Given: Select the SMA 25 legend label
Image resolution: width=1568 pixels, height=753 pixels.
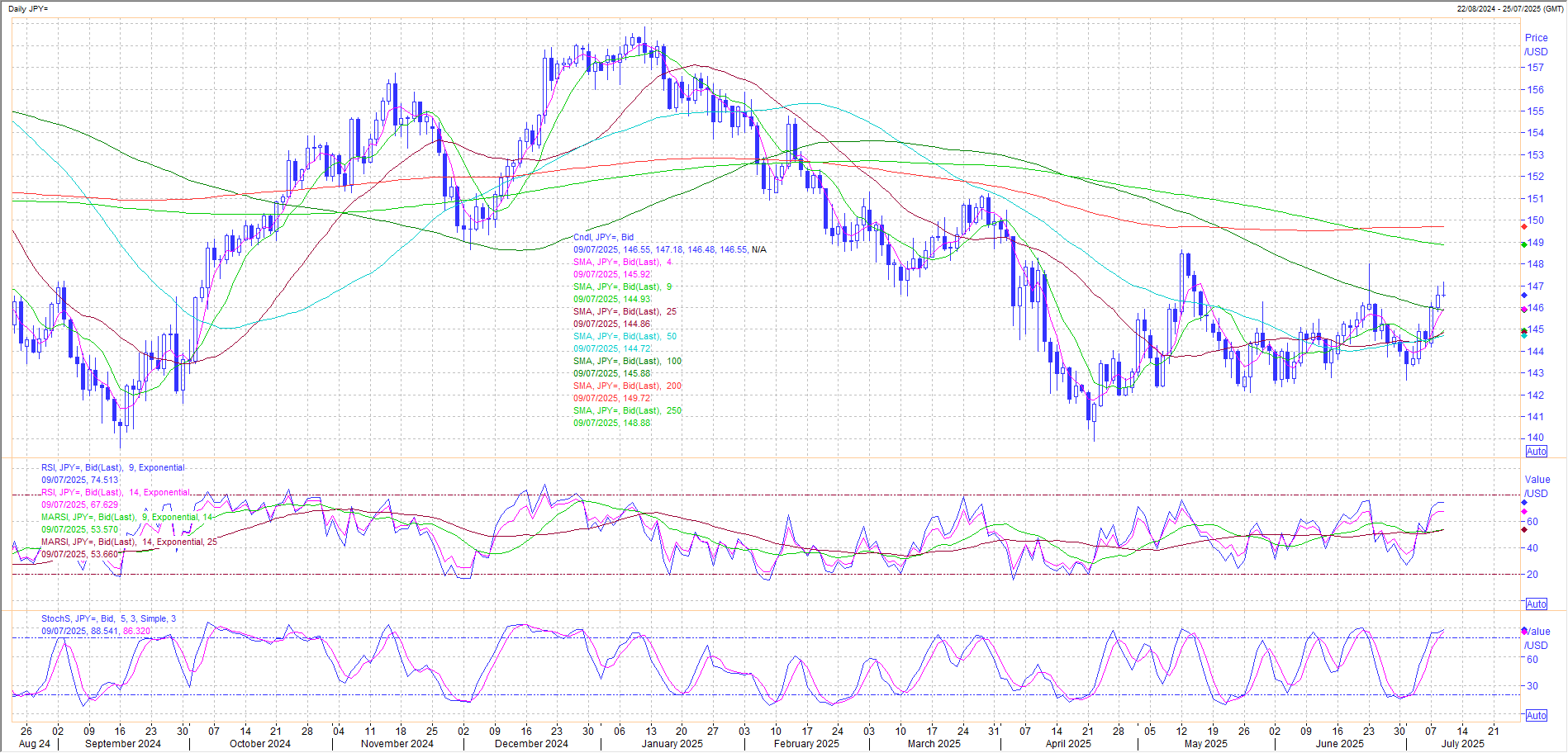Looking at the screenshot, I should point(625,311).
